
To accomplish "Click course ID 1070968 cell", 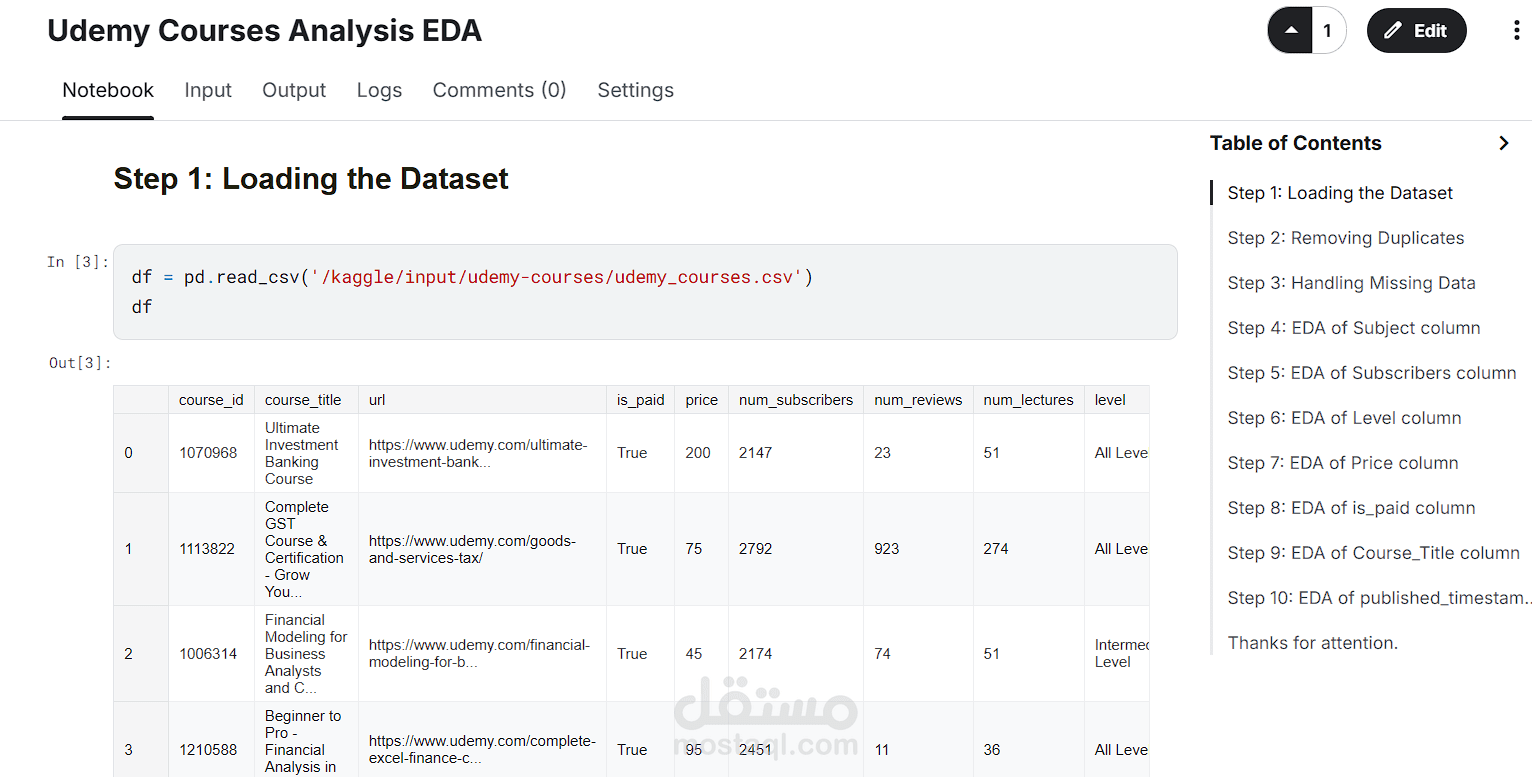I will click(x=209, y=453).
